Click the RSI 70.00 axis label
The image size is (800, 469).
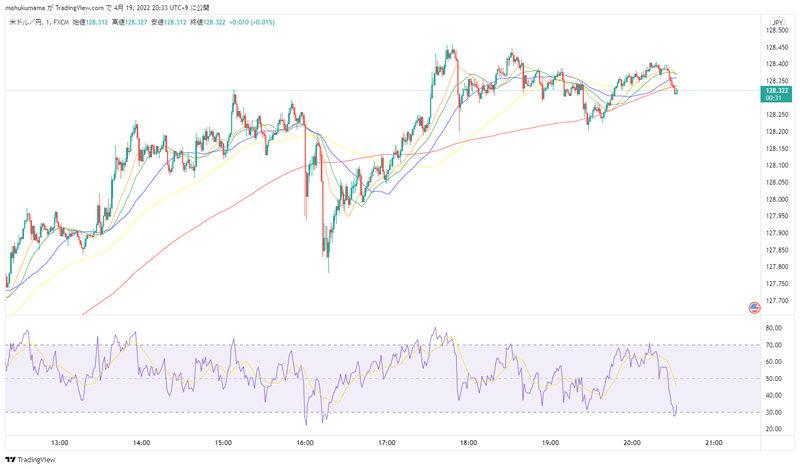[x=774, y=345]
